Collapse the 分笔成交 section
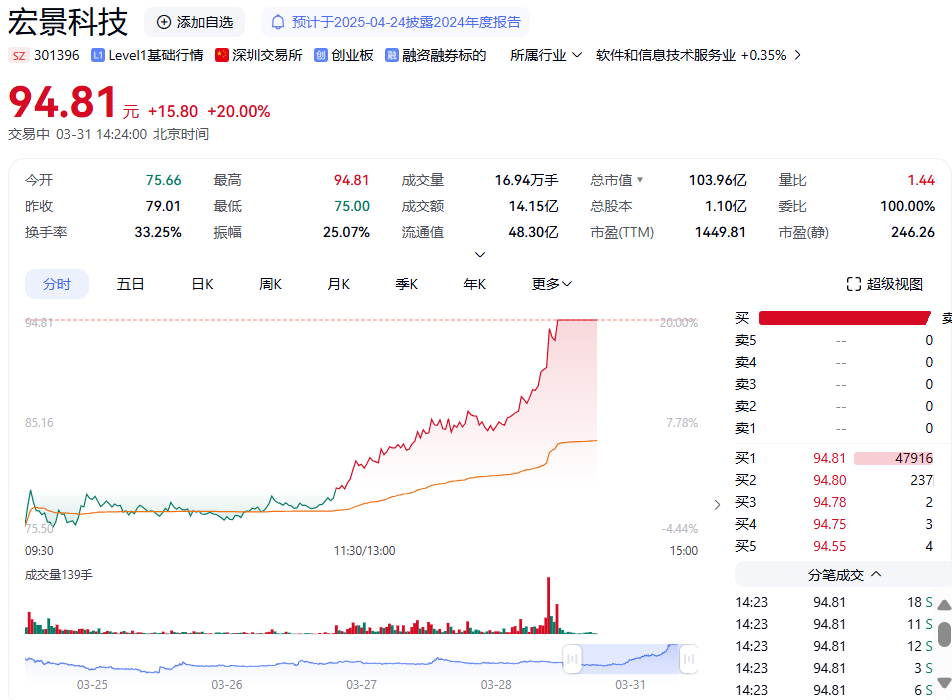This screenshot has height=700, width=952. [x=877, y=574]
